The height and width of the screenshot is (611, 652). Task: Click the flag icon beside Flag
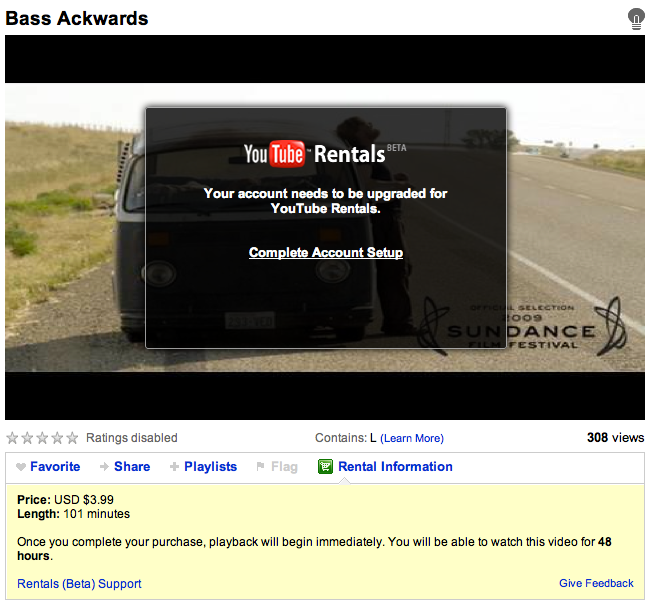(260, 466)
